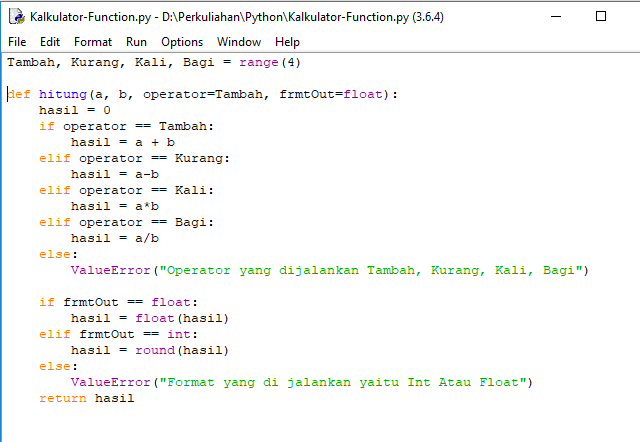This screenshot has height=442, width=640.
Task: Click the line 'hasil = a*b'
Action: click(115, 206)
